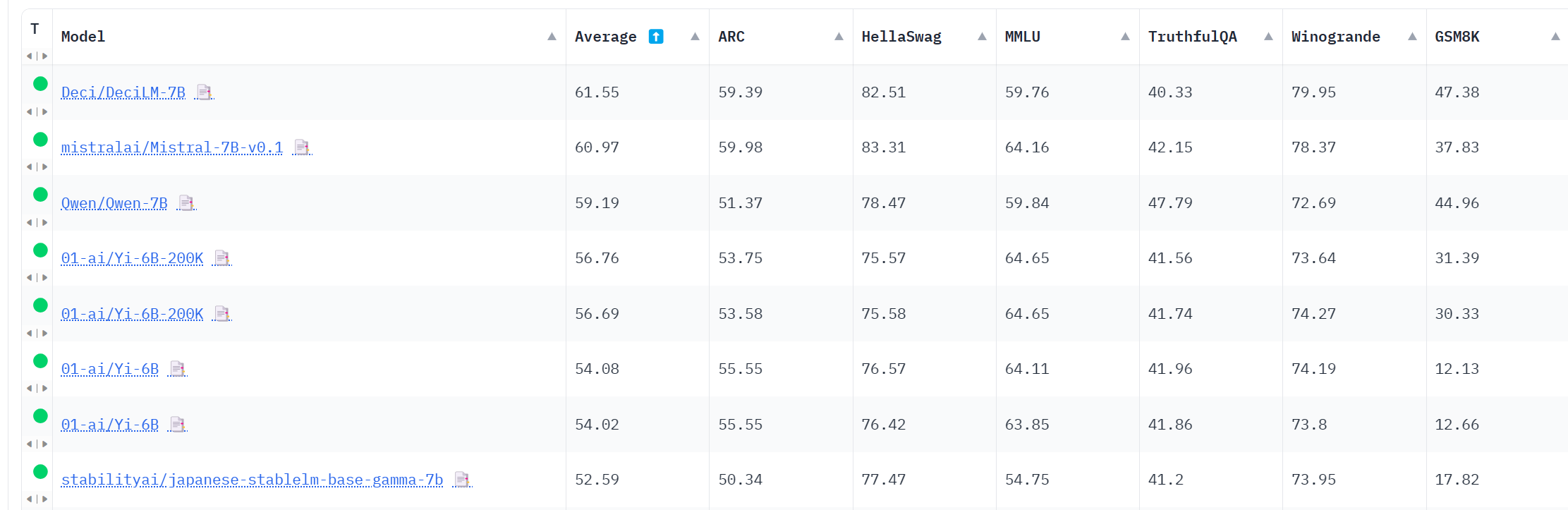
Task: Click document icon next to Qwen/Qwen-7B
Action: tap(186, 203)
